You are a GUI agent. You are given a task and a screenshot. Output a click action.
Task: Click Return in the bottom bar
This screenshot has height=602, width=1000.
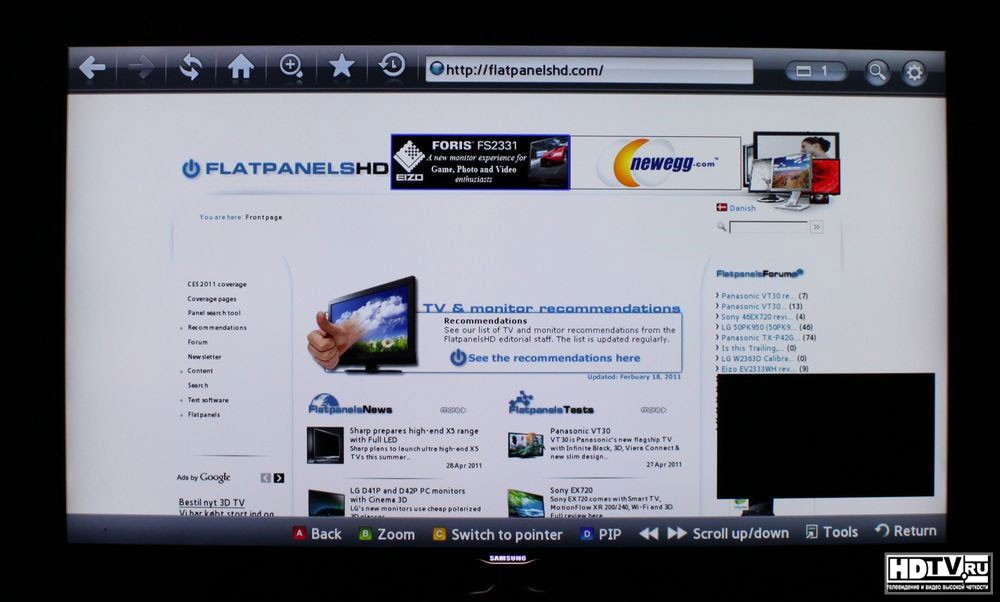(x=906, y=531)
